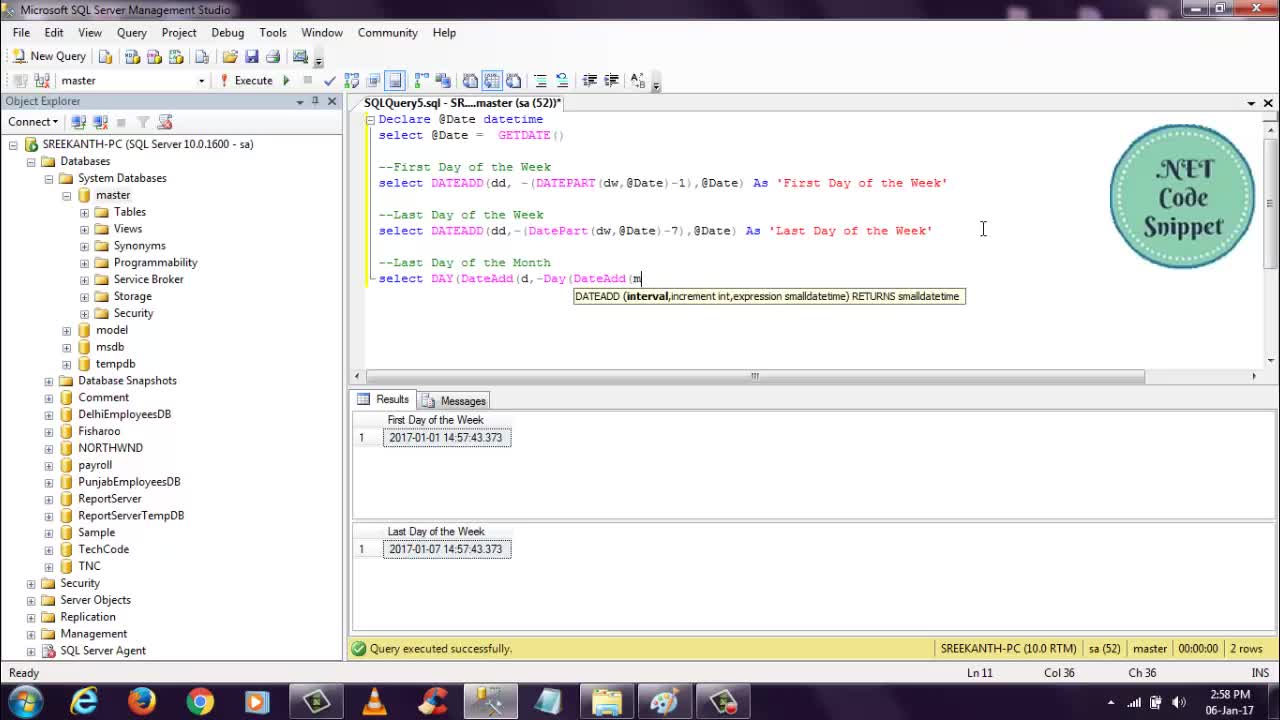Click the Windows Start button

25,701
